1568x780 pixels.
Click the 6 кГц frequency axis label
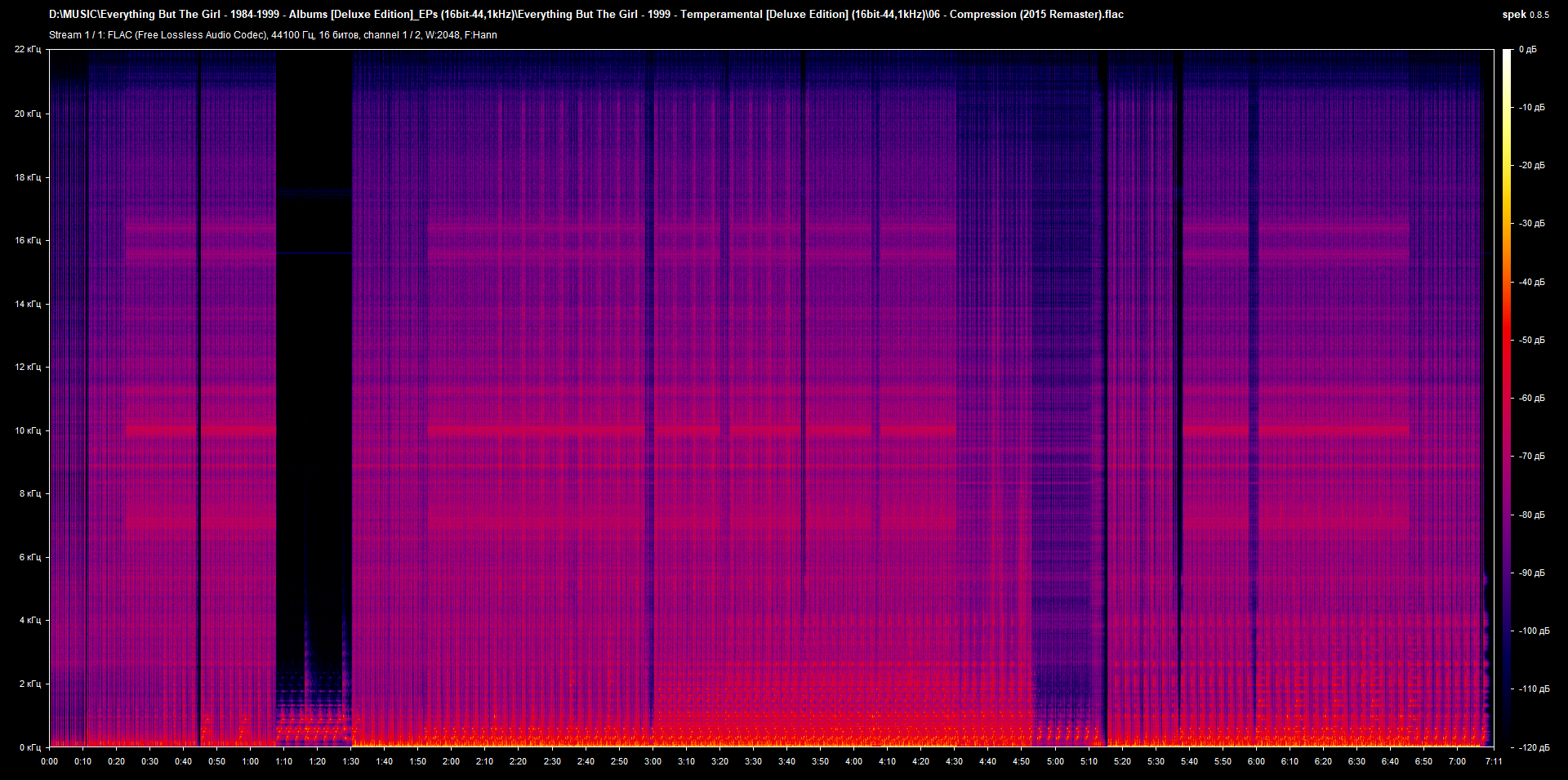coord(30,557)
